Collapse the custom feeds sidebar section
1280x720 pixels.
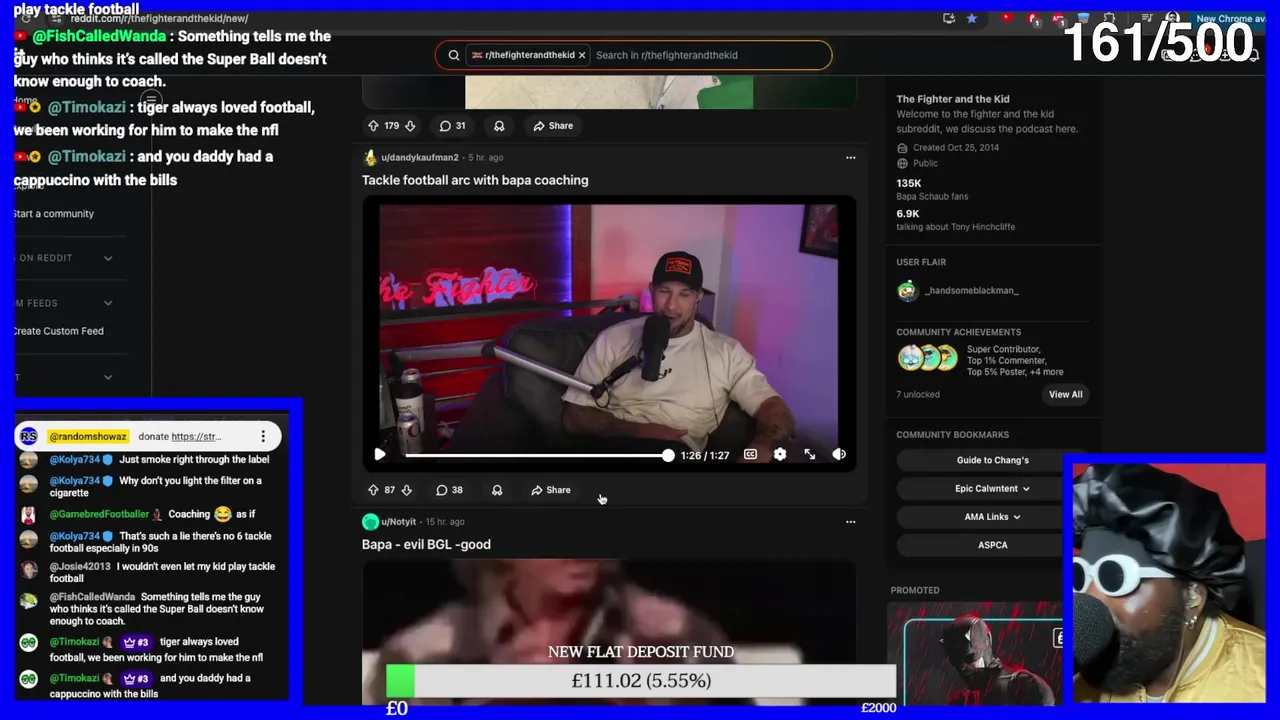click(108, 303)
